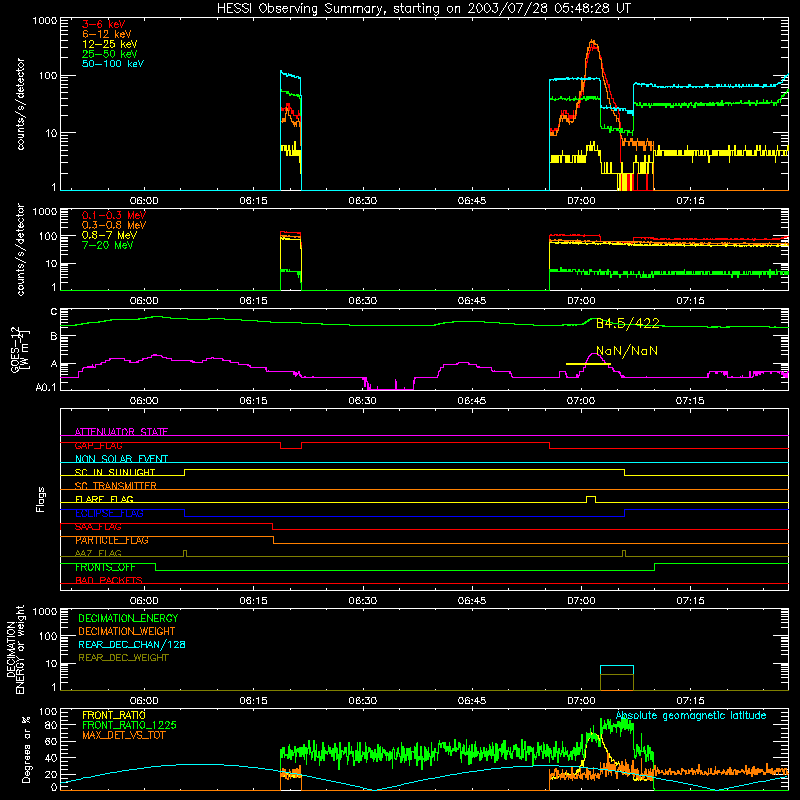Click the 06:30 time label under keV plot

pos(363,201)
